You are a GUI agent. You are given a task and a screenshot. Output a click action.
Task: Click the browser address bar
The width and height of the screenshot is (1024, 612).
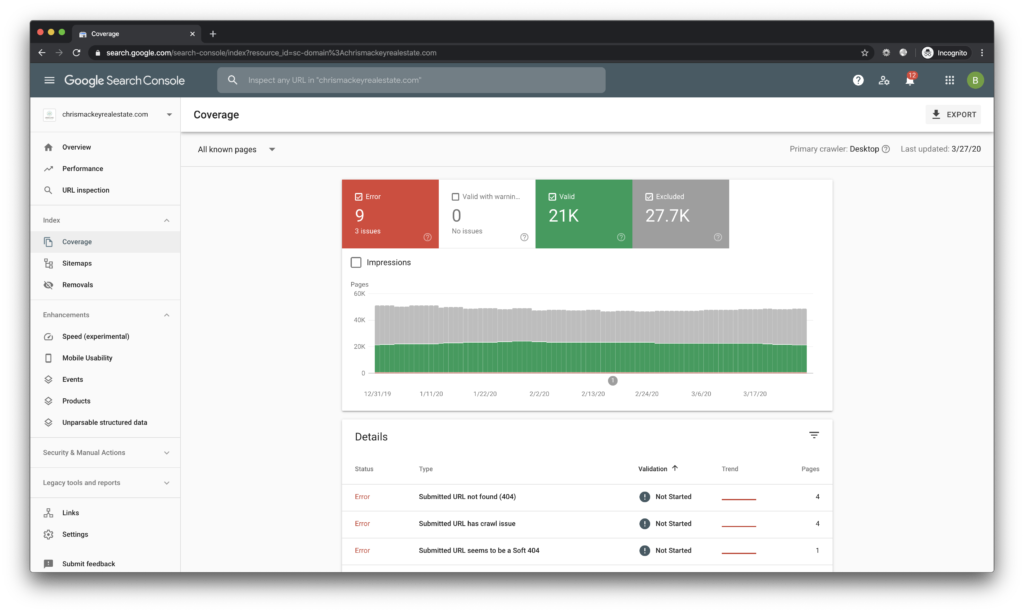pos(480,53)
